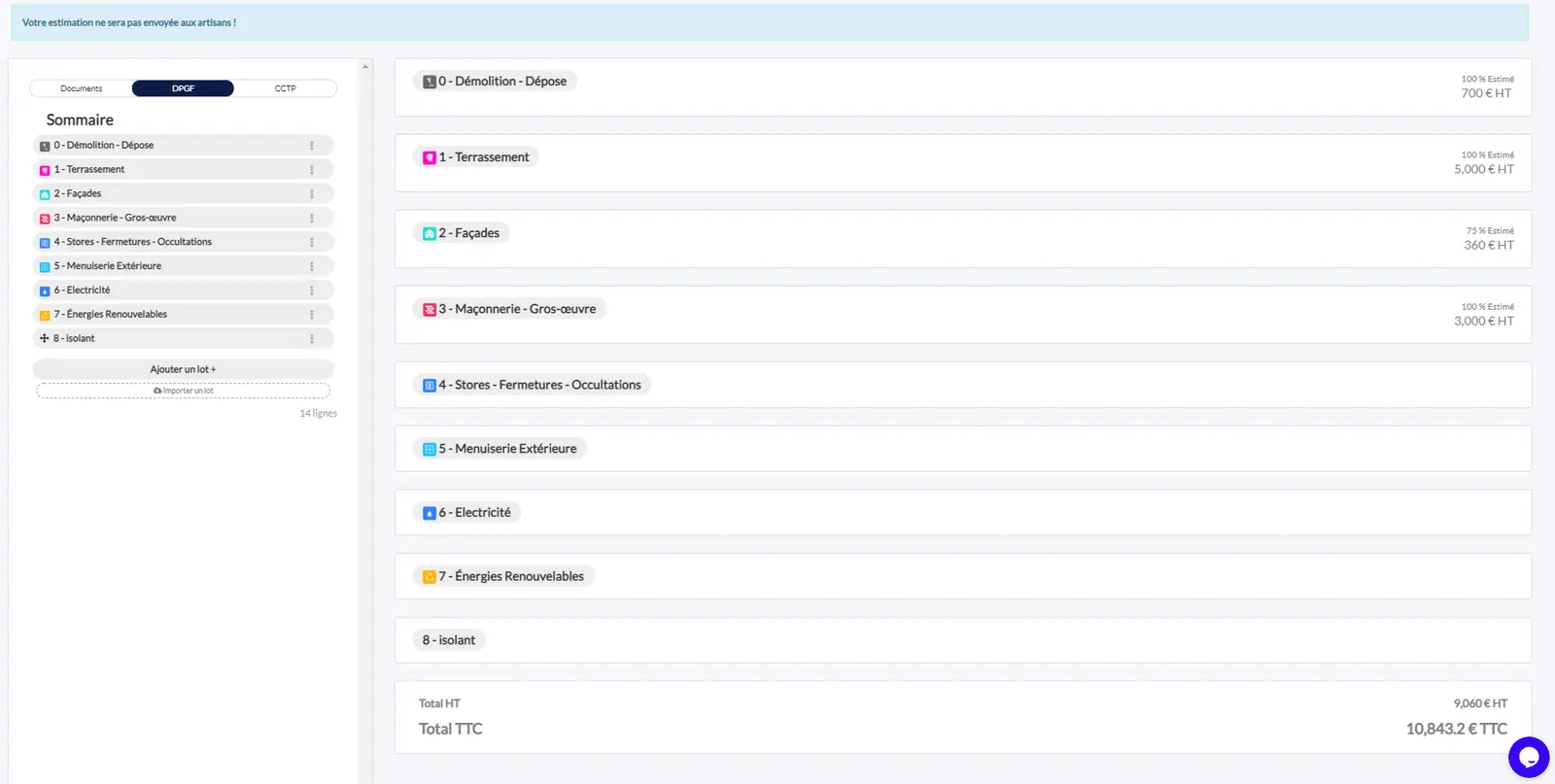1555x784 pixels.
Task: Open options menu for 0 - Démolition - Dépose
Action: coord(312,146)
